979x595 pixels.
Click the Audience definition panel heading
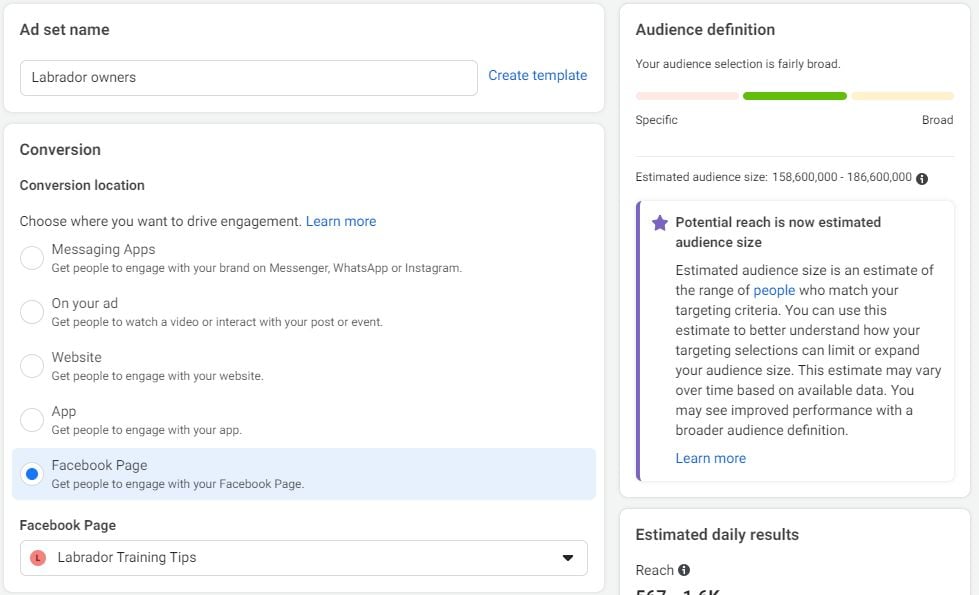coord(705,29)
